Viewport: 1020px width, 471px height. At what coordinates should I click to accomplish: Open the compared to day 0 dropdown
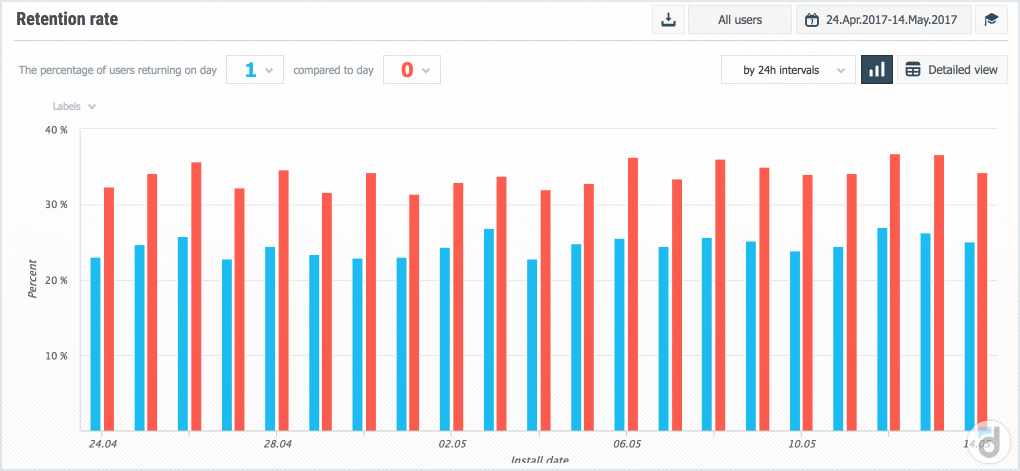[x=412, y=70]
